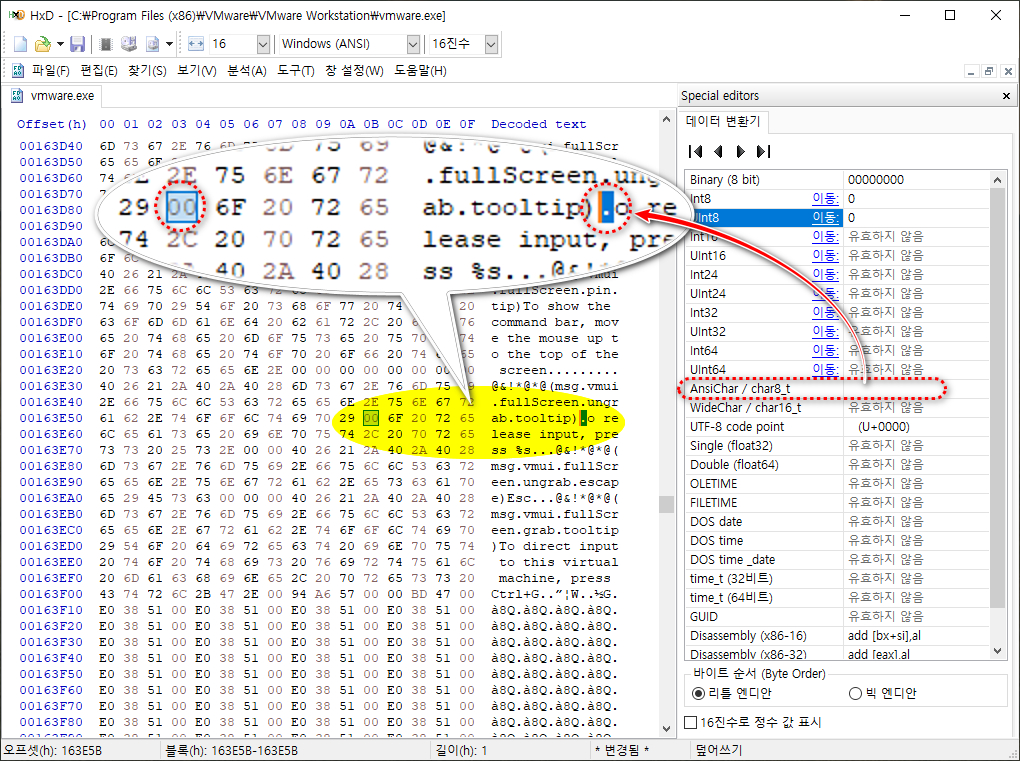Choose the 빅 엔디안 byte order
The image size is (1020, 761).
click(882, 693)
